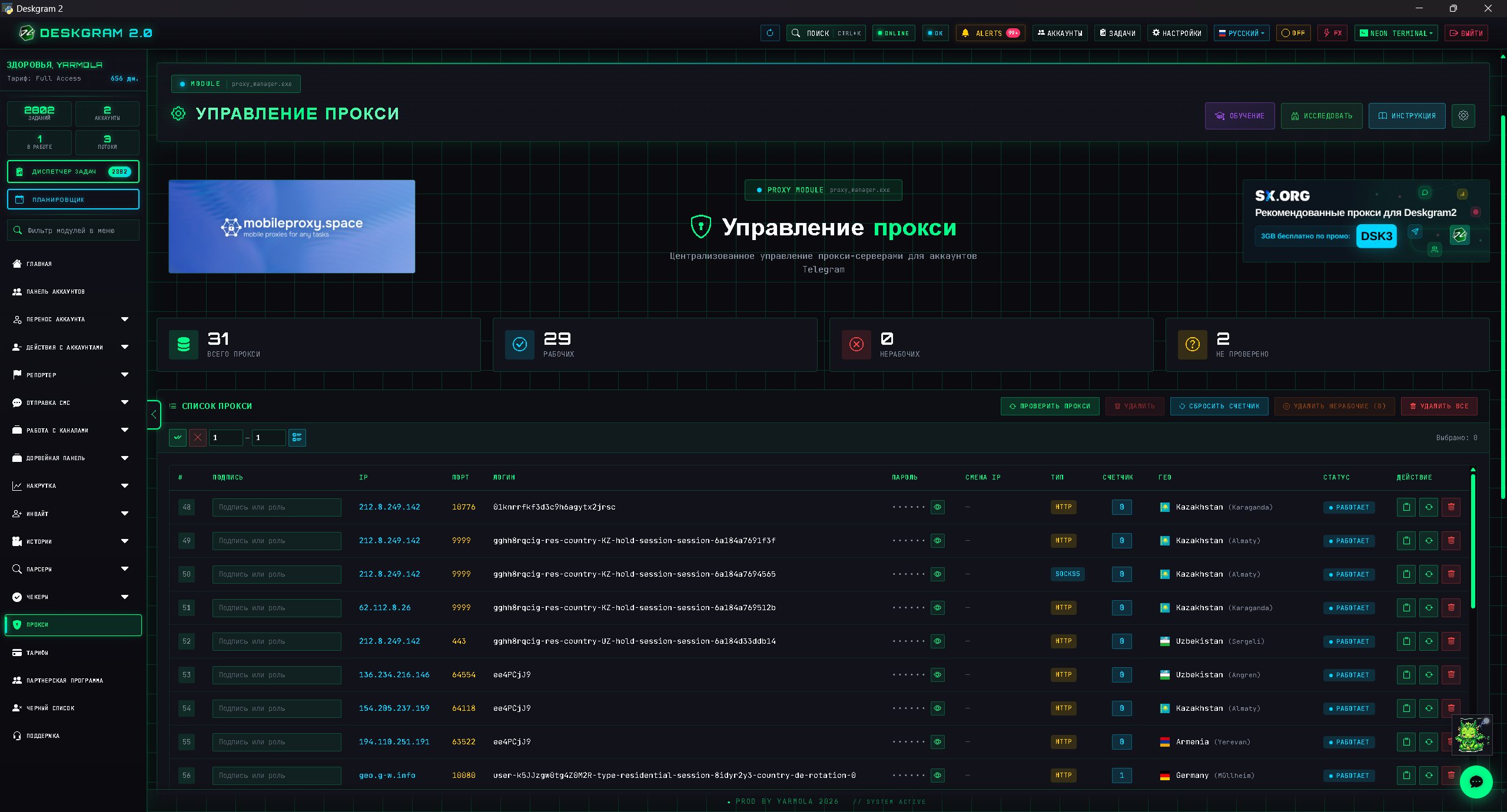Reveal password for row 48 proxy
Viewport: 1507px width, 812px height.
click(938, 507)
